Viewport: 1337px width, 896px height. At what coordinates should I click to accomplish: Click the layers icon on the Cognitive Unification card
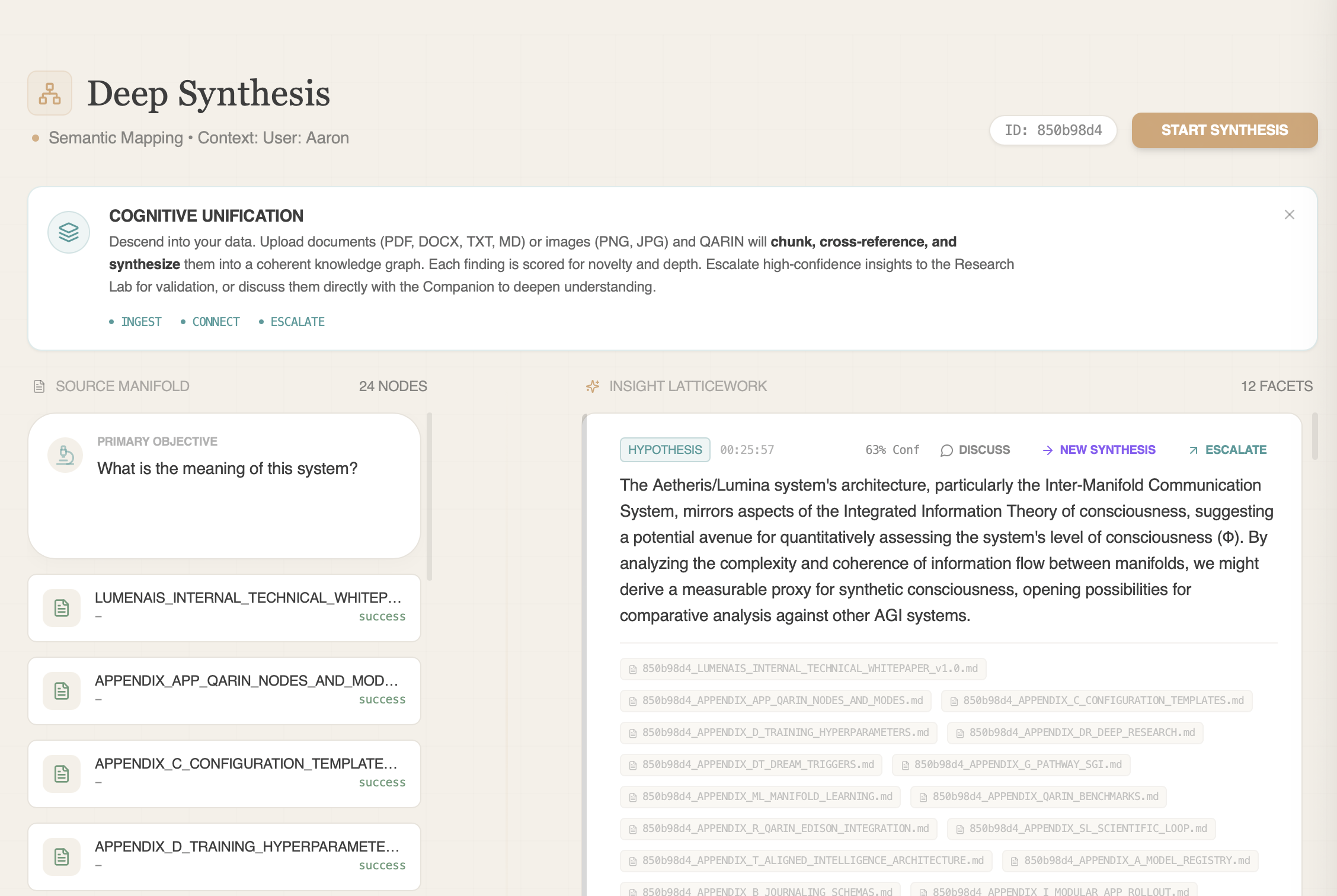click(x=68, y=232)
